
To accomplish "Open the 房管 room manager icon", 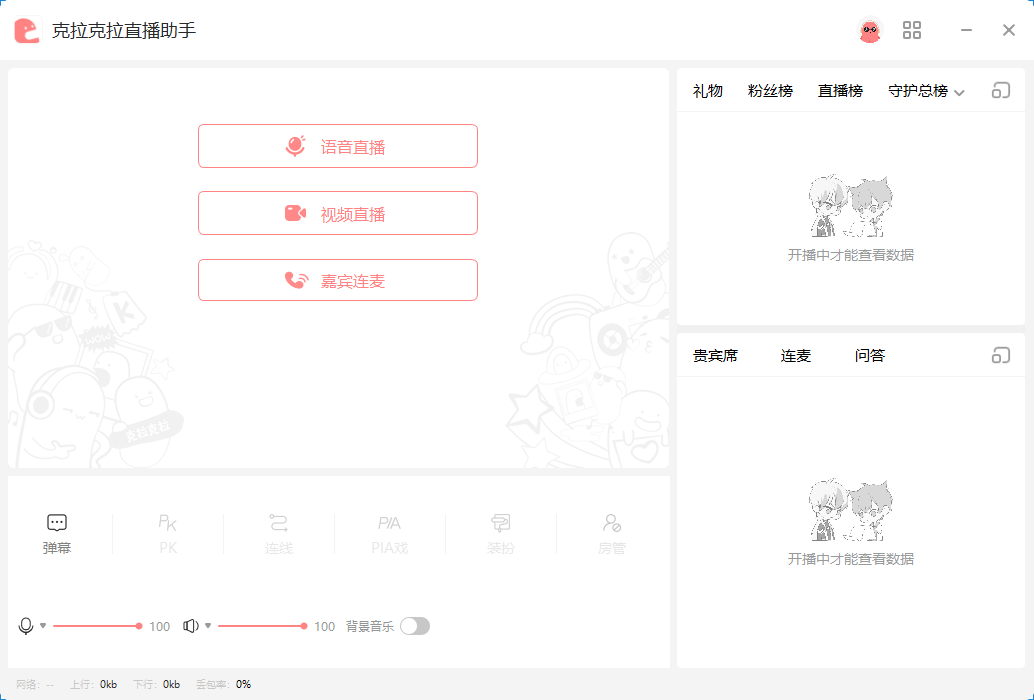I will pyautogui.click(x=611, y=530).
